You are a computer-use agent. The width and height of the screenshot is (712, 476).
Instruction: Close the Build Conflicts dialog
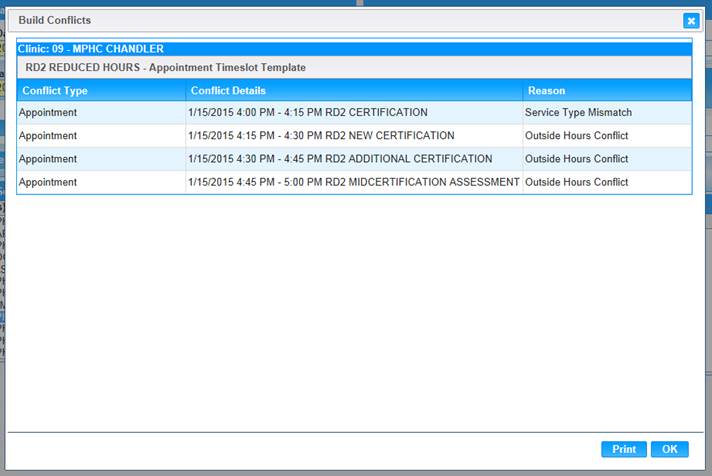point(691,20)
